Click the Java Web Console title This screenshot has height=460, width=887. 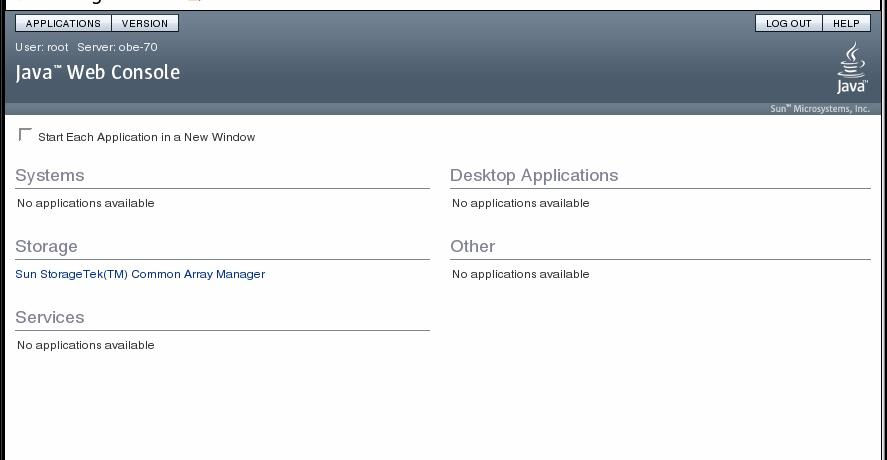(98, 72)
